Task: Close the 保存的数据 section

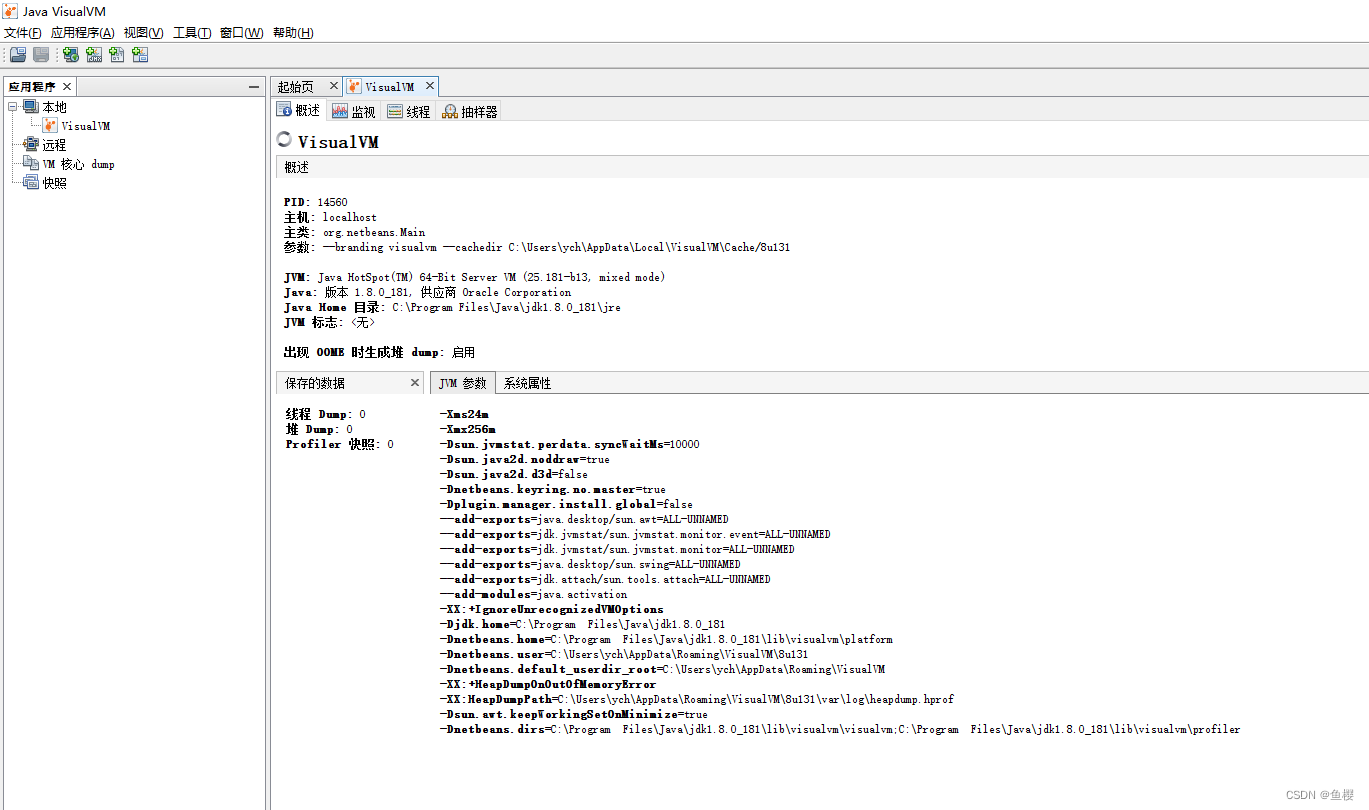Action: point(415,383)
